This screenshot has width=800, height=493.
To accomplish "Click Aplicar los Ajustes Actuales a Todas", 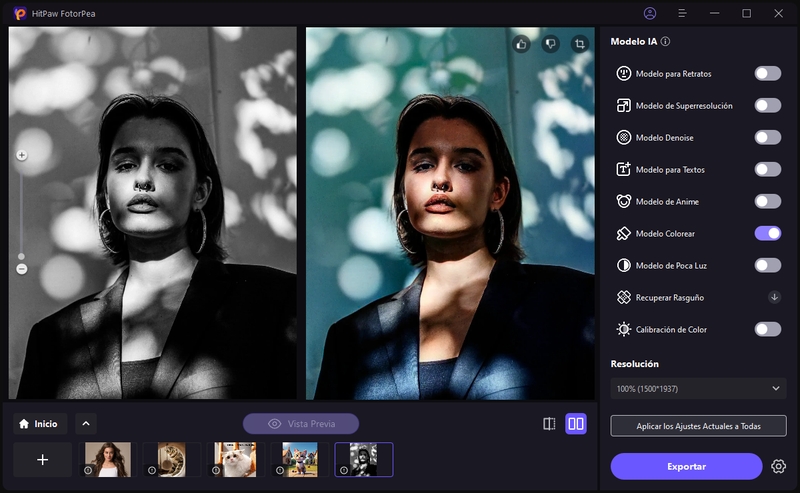I will [x=698, y=426].
